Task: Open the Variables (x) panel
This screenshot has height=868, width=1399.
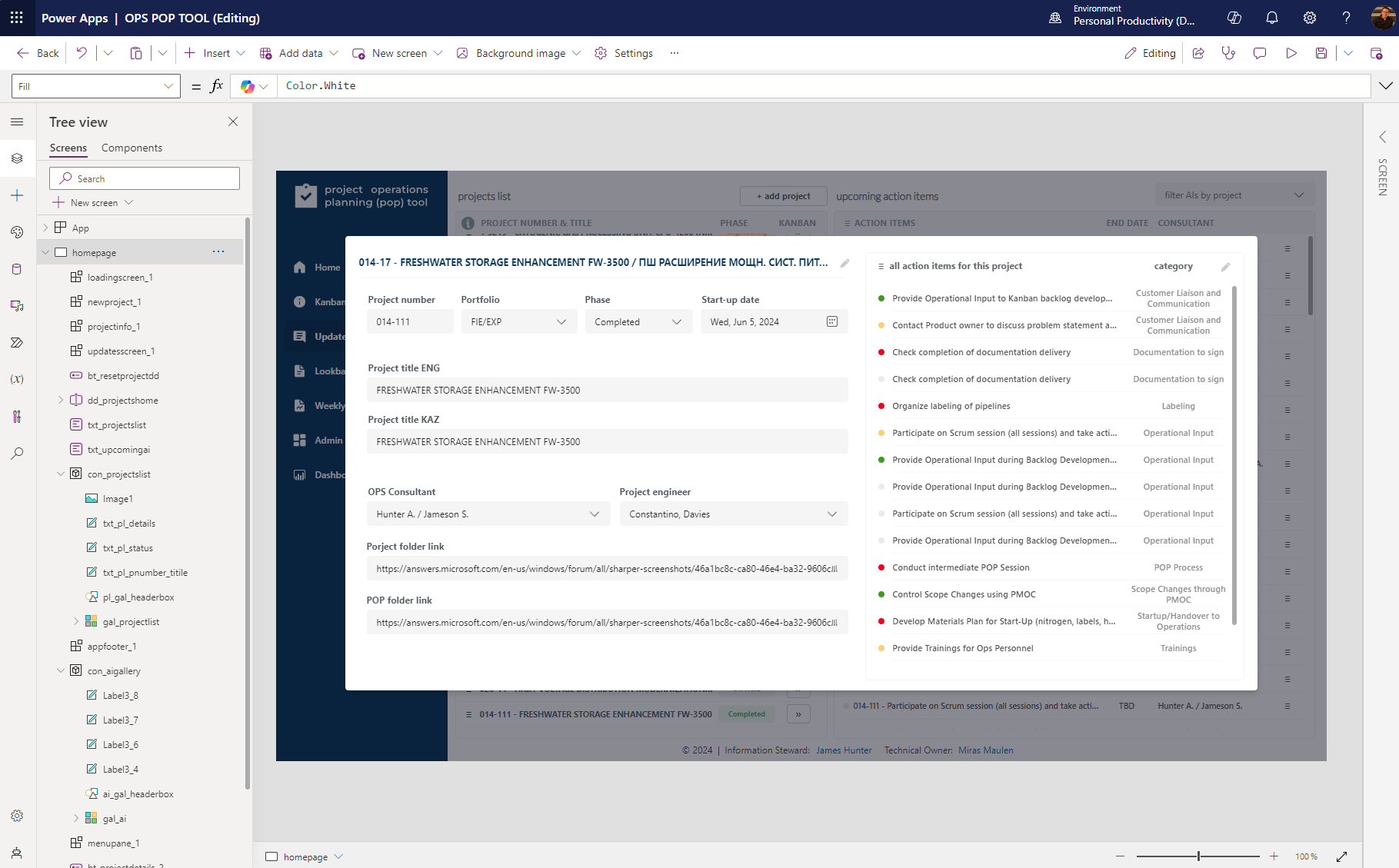Action: 17,378
